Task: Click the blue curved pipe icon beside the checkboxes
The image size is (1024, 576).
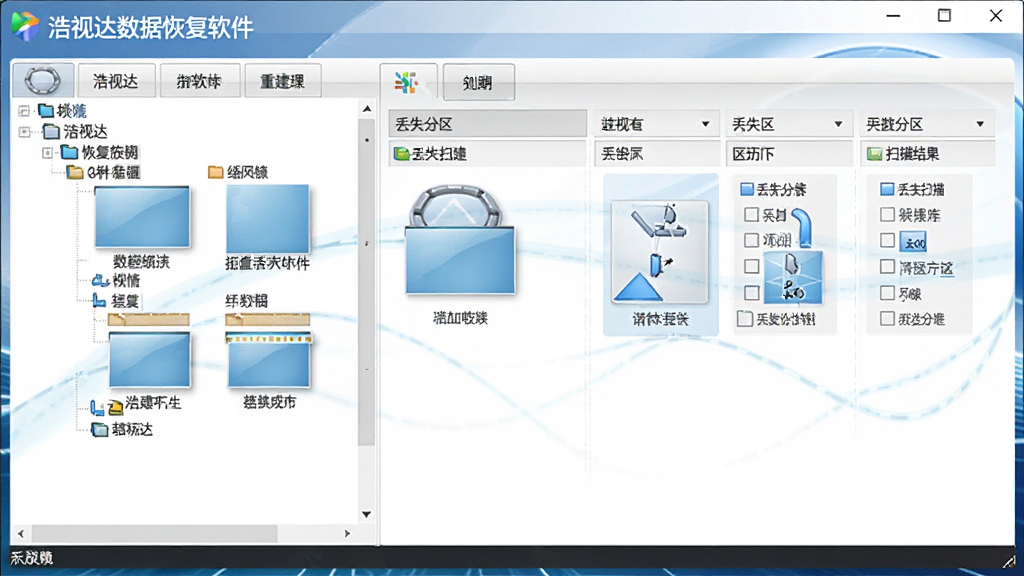Action: (802, 227)
